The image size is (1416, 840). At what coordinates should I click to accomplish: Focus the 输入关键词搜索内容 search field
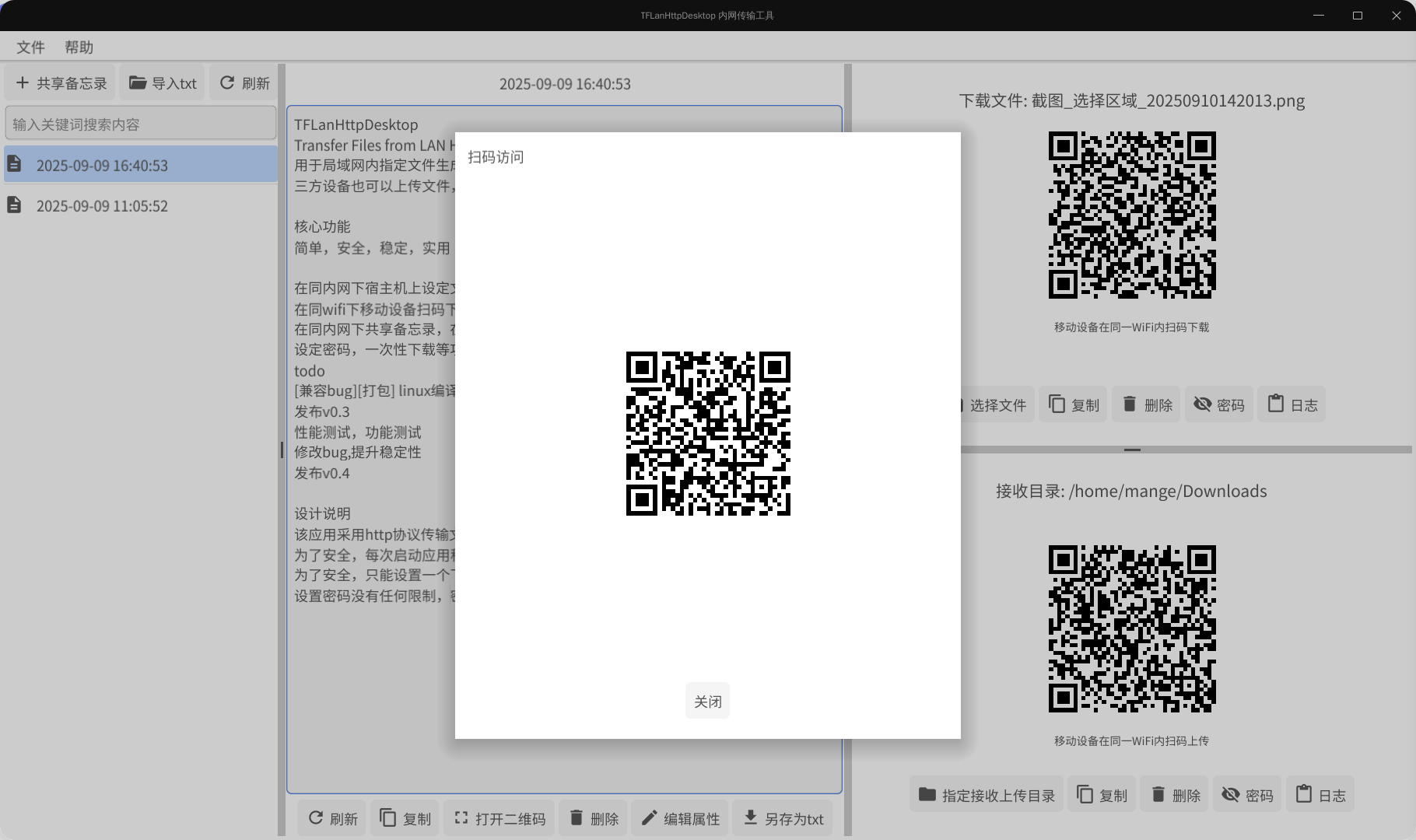coord(141,124)
